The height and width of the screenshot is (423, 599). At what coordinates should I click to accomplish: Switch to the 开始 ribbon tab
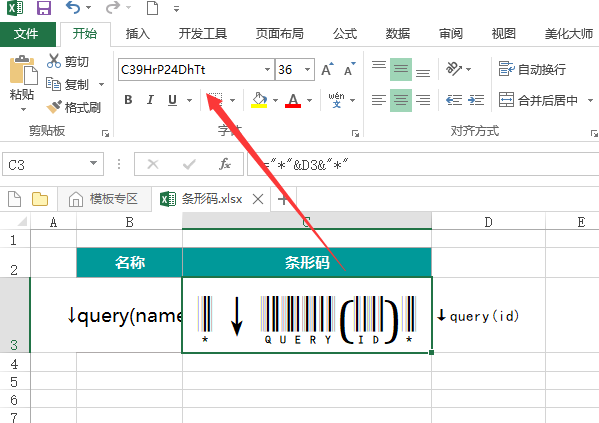85,34
